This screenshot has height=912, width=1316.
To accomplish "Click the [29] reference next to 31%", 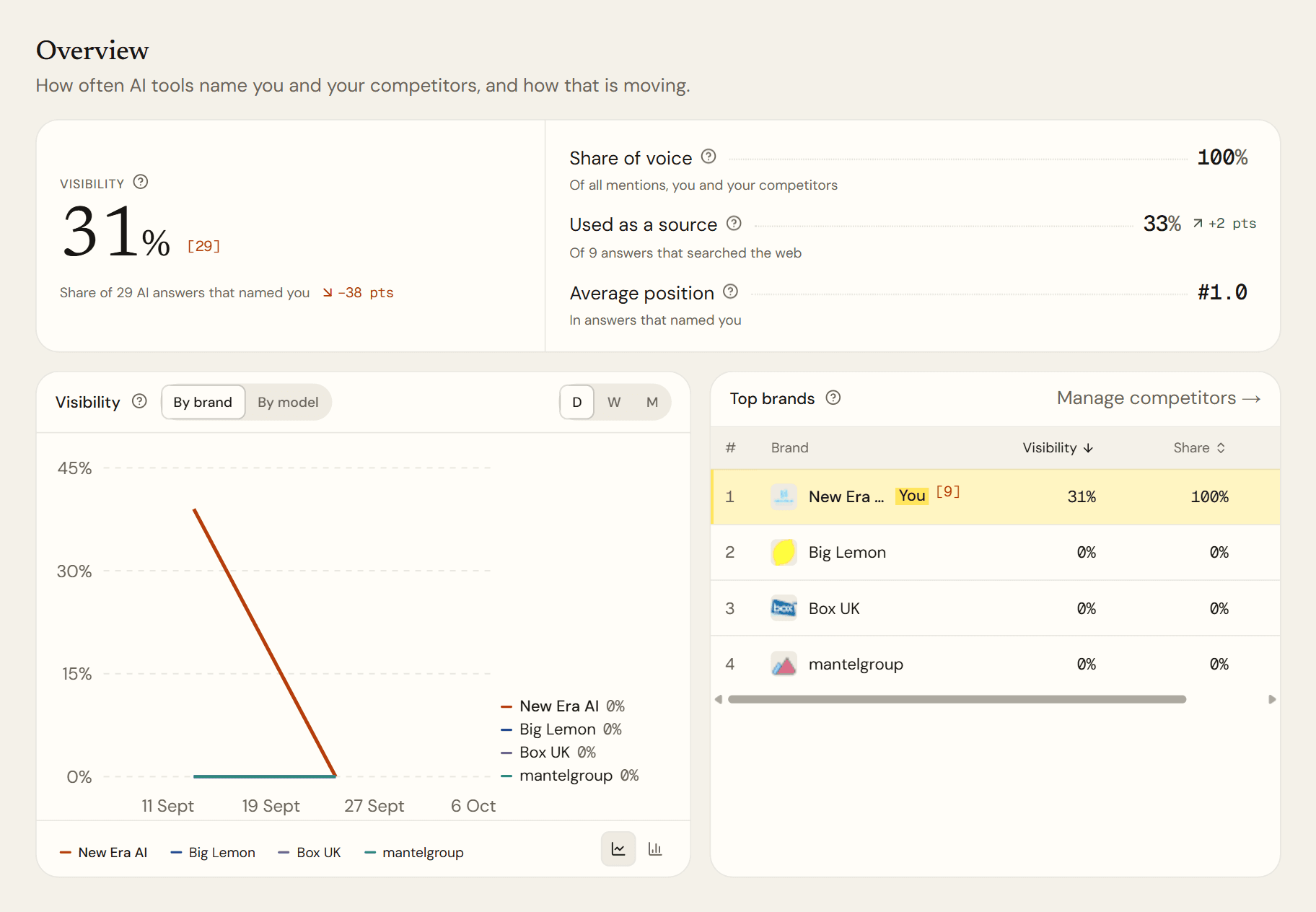I will [x=203, y=246].
